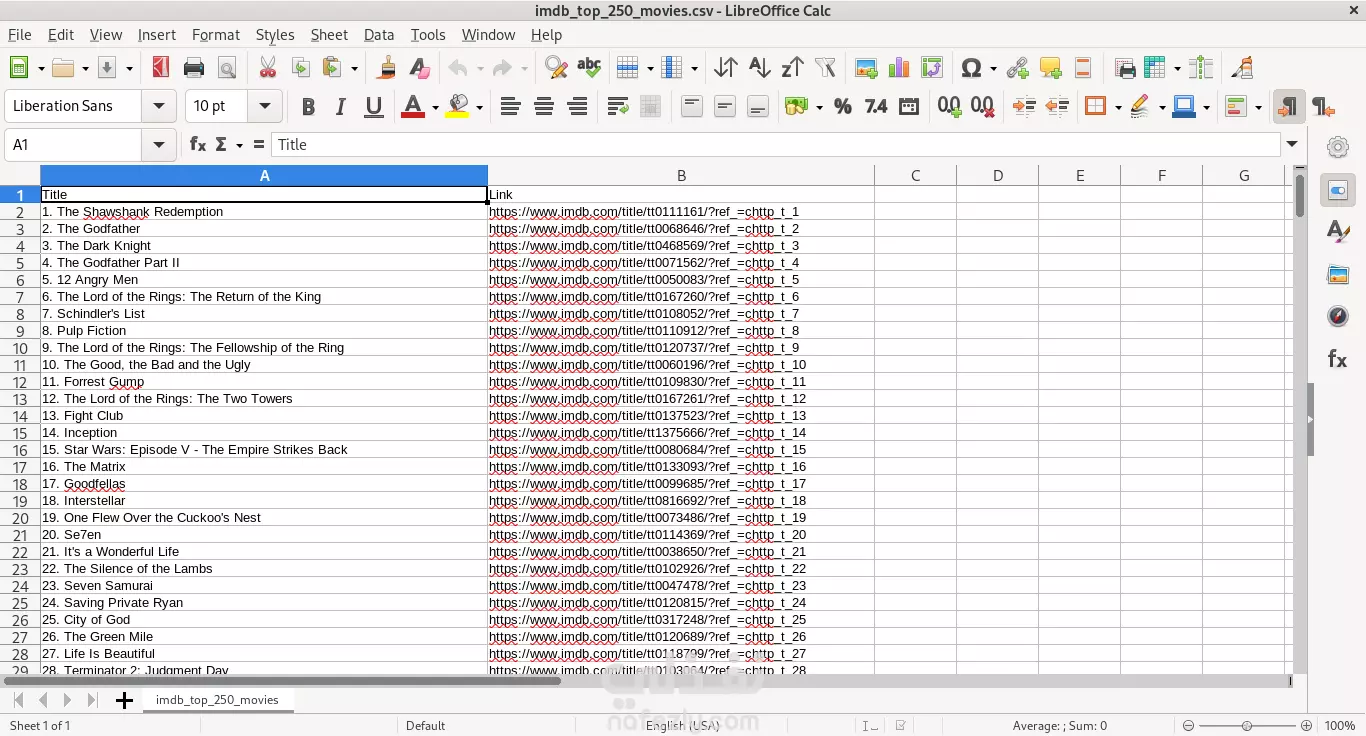Open the Format menu
The image size is (1366, 736).
click(x=216, y=35)
